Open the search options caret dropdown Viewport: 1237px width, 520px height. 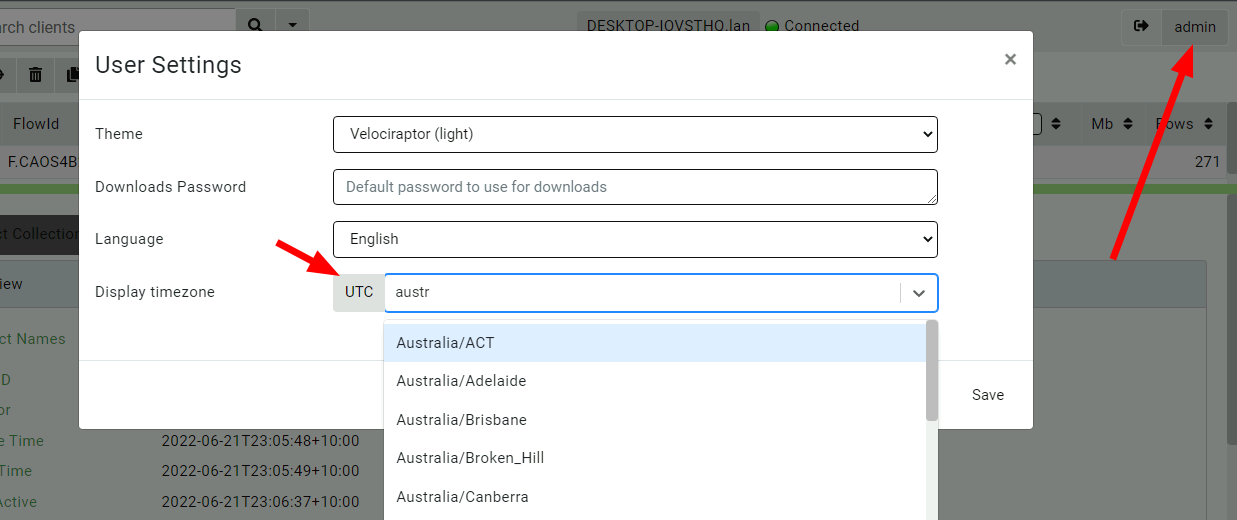point(291,25)
